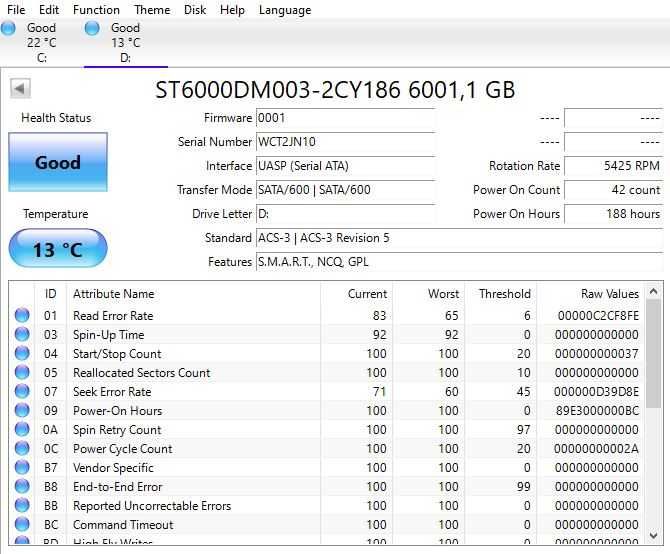Select the D: drive tab
670x554 pixels.
click(126, 43)
